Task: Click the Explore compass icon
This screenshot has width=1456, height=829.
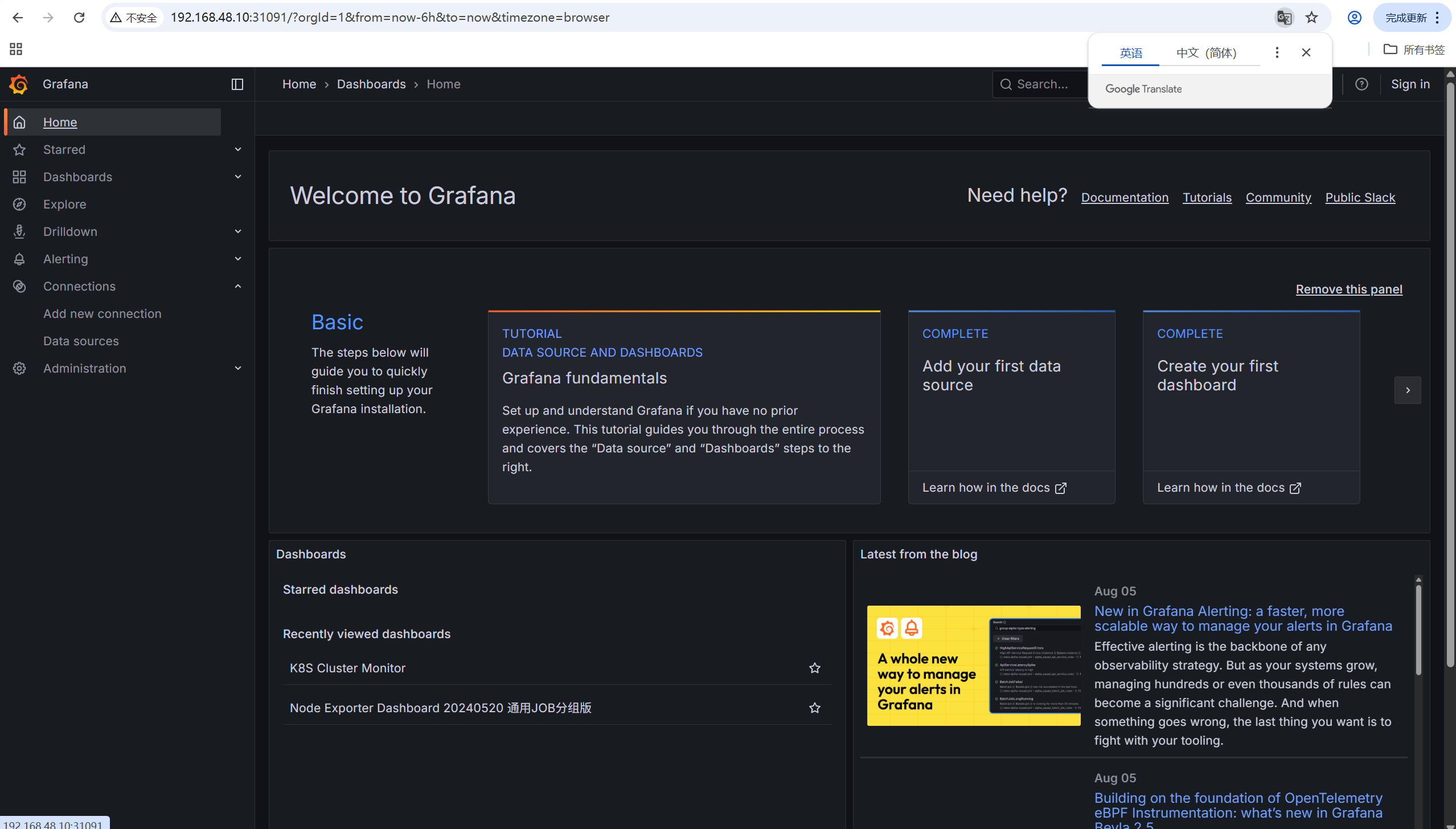Action: coord(19,204)
